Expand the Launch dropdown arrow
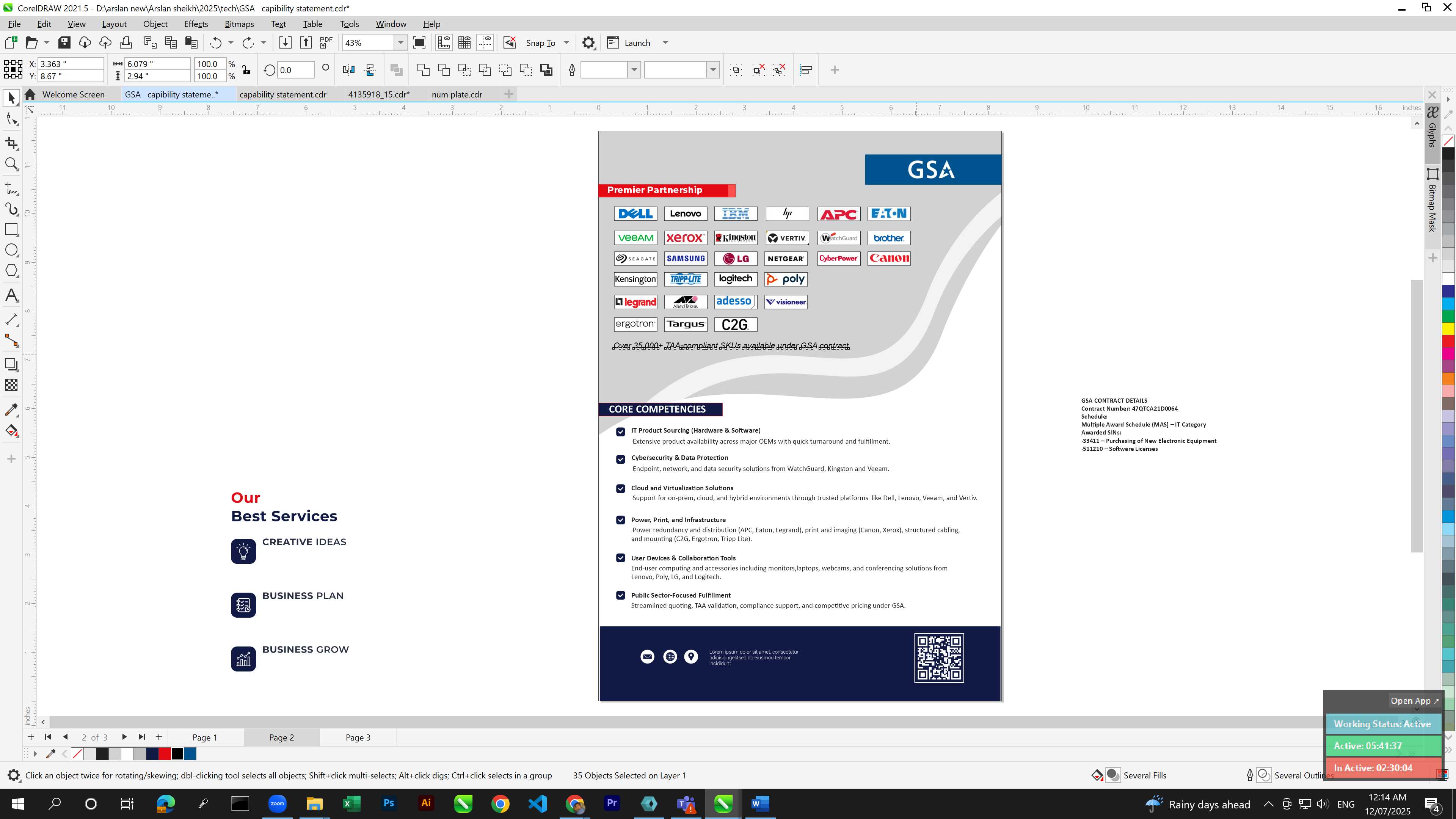Image resolution: width=1456 pixels, height=819 pixels. click(665, 42)
